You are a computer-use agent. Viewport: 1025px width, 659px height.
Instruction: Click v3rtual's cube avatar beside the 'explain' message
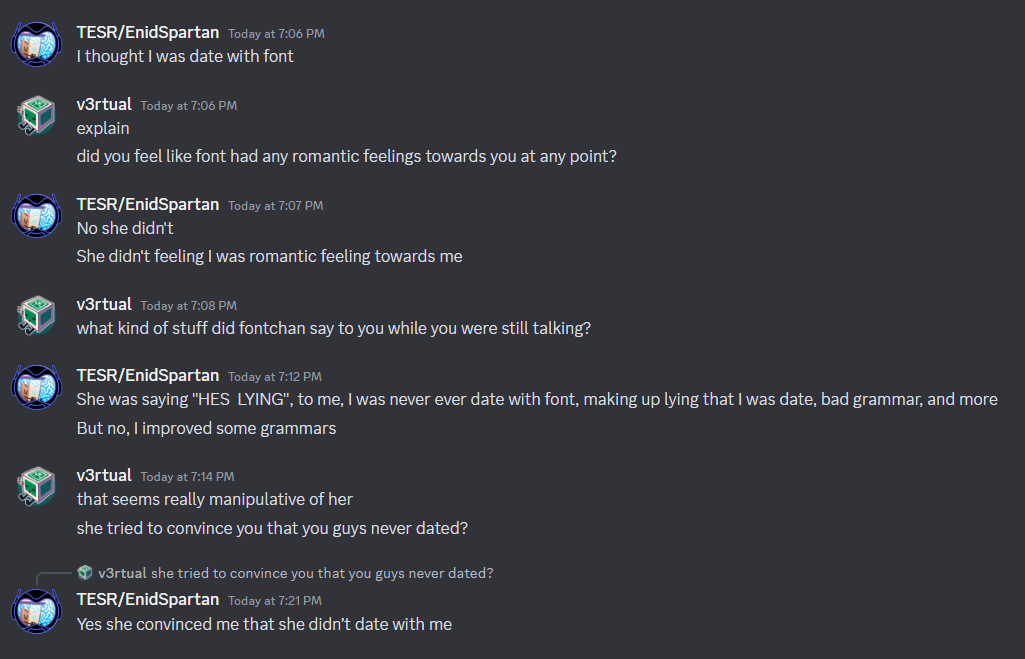[37, 116]
